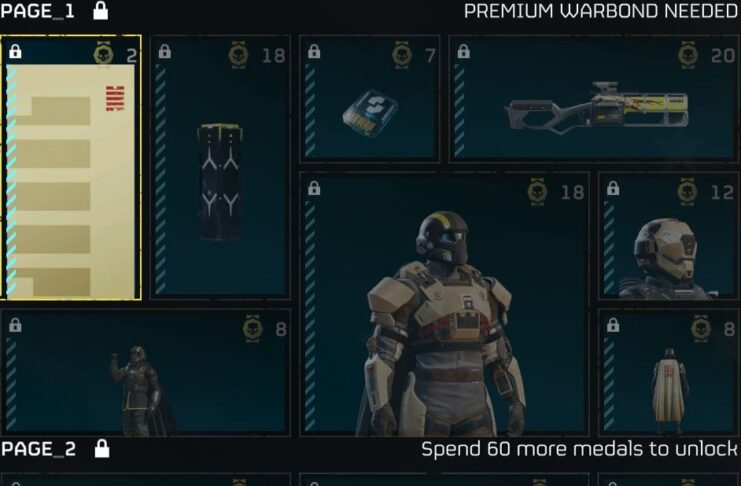Select the full body armor costing 18 medals
The image size is (741, 486).
(x=444, y=304)
